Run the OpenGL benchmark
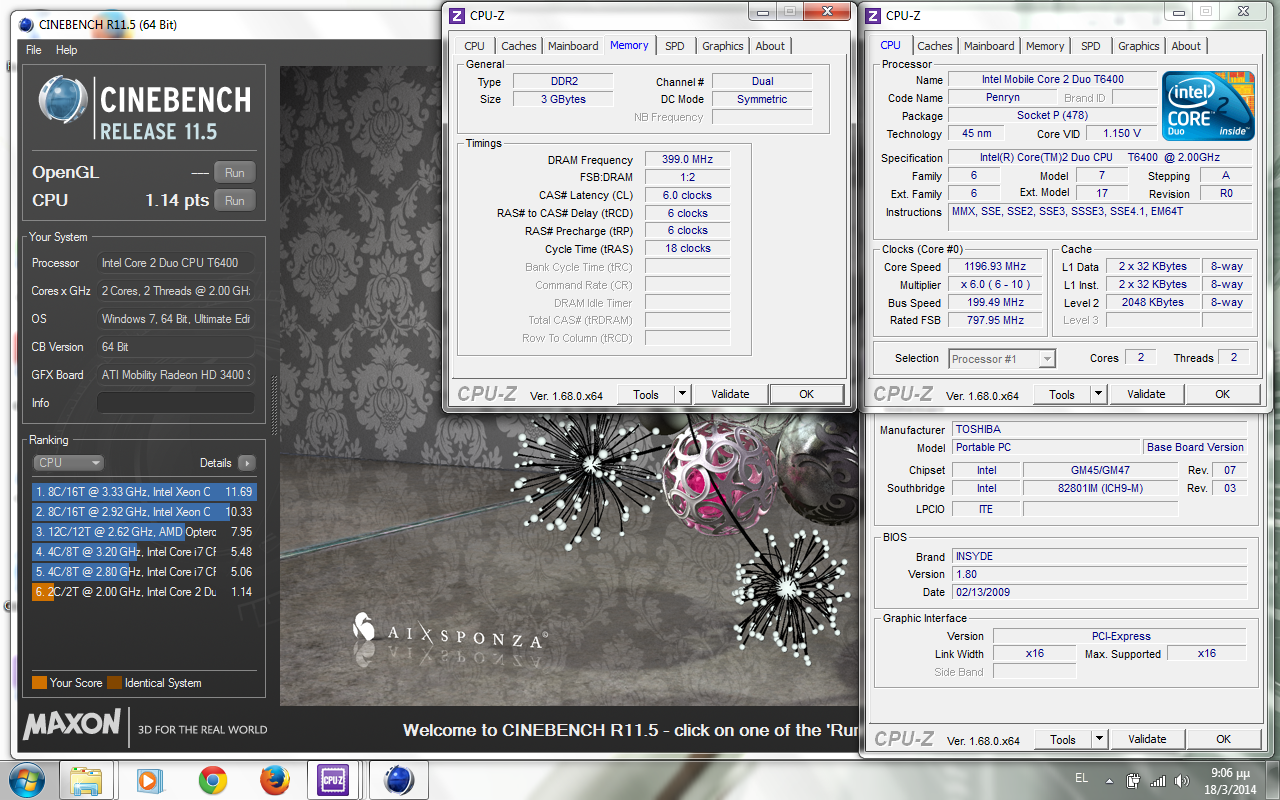 coord(234,173)
